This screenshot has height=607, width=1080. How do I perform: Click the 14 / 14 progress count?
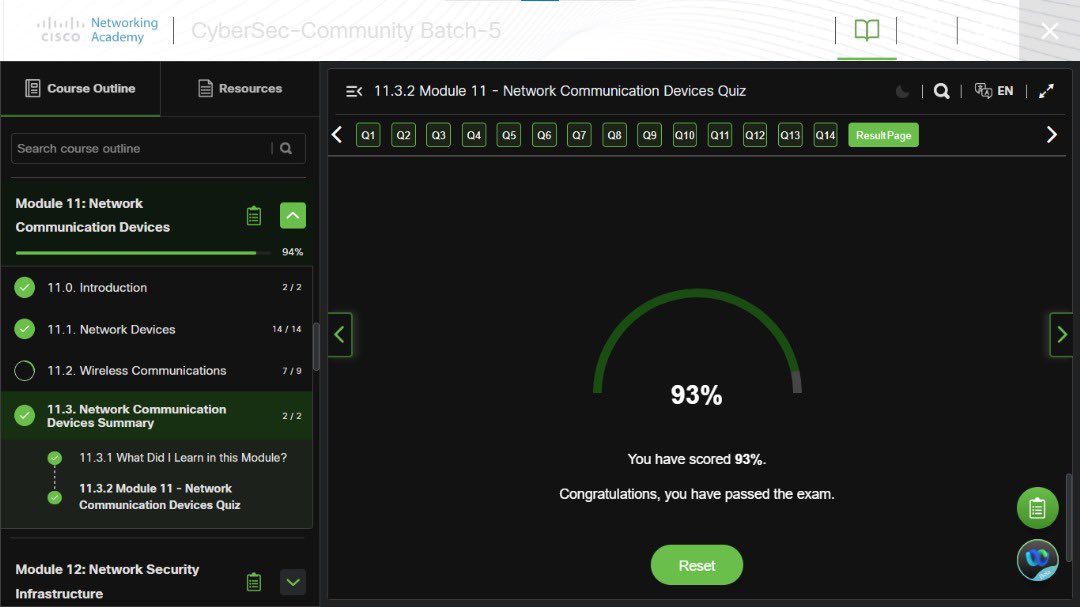coord(287,329)
